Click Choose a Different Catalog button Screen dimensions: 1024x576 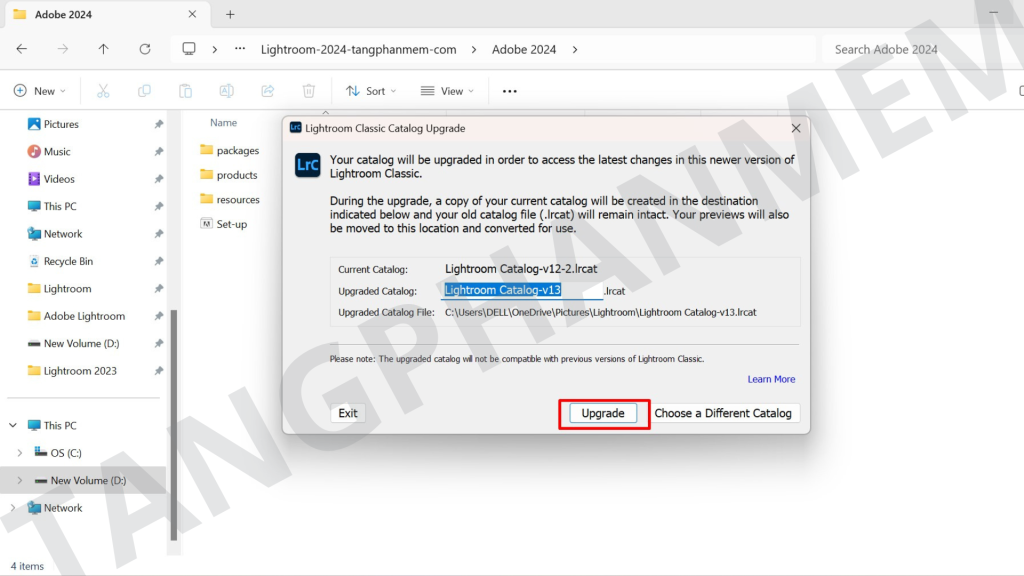click(x=723, y=413)
